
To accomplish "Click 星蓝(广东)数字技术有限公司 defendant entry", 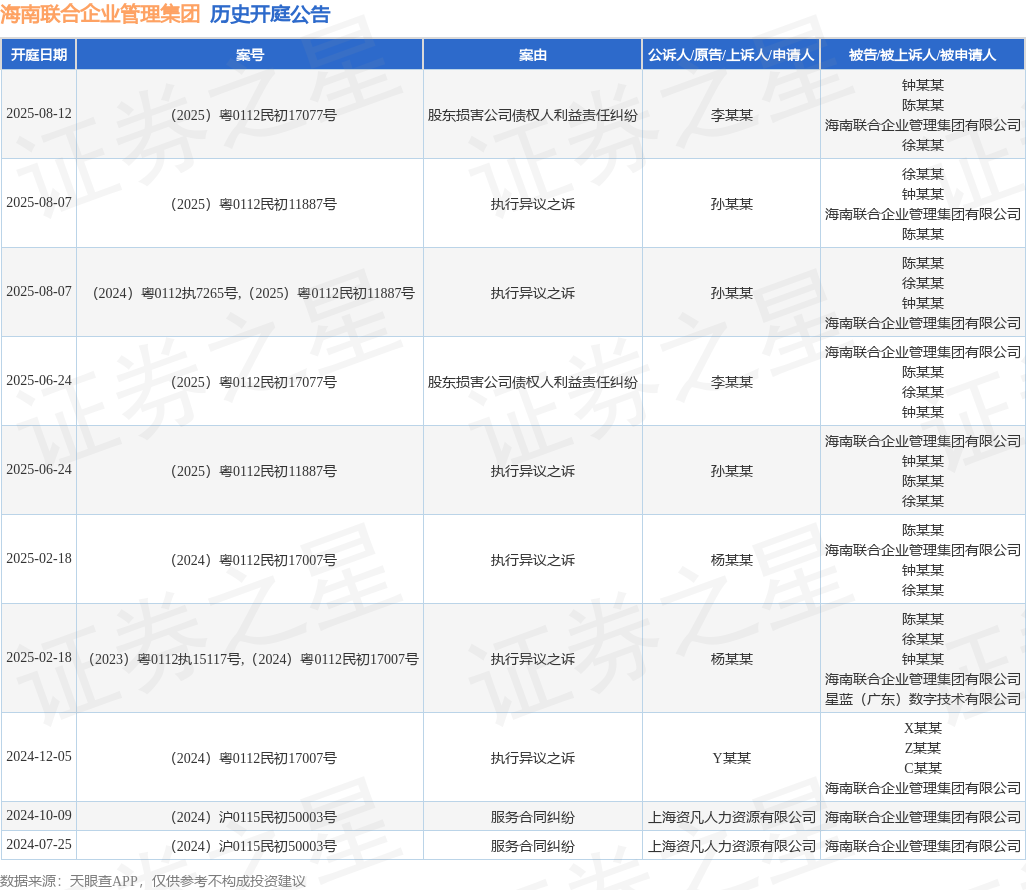I will click(923, 700).
